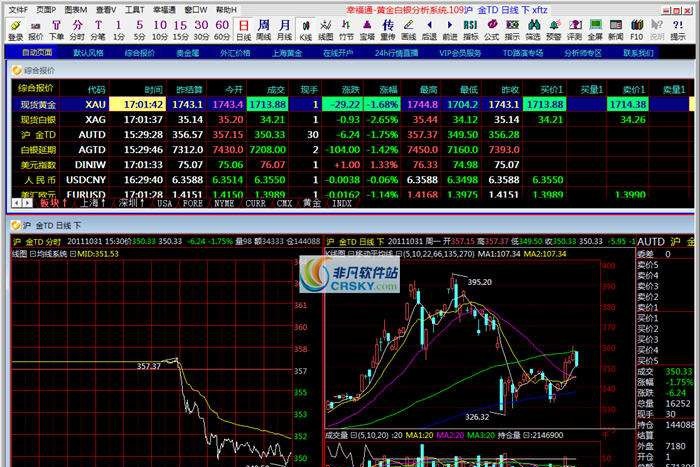Select the 板块 market tab
Screen dimensions: 700x467
click(53, 203)
